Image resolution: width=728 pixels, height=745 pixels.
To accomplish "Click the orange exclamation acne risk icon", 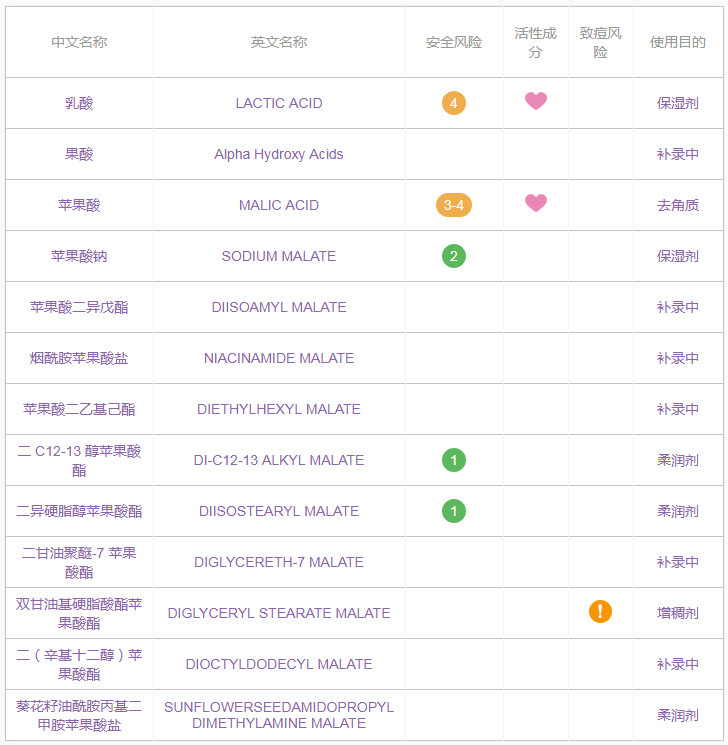I will pos(600,612).
